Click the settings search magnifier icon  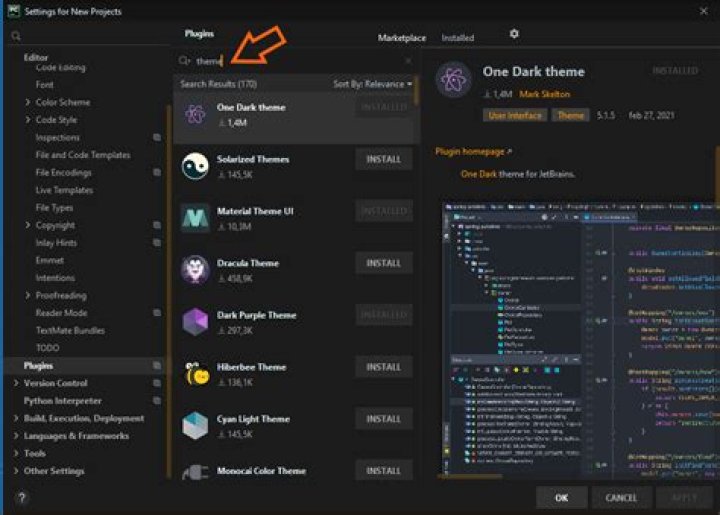(x=16, y=36)
